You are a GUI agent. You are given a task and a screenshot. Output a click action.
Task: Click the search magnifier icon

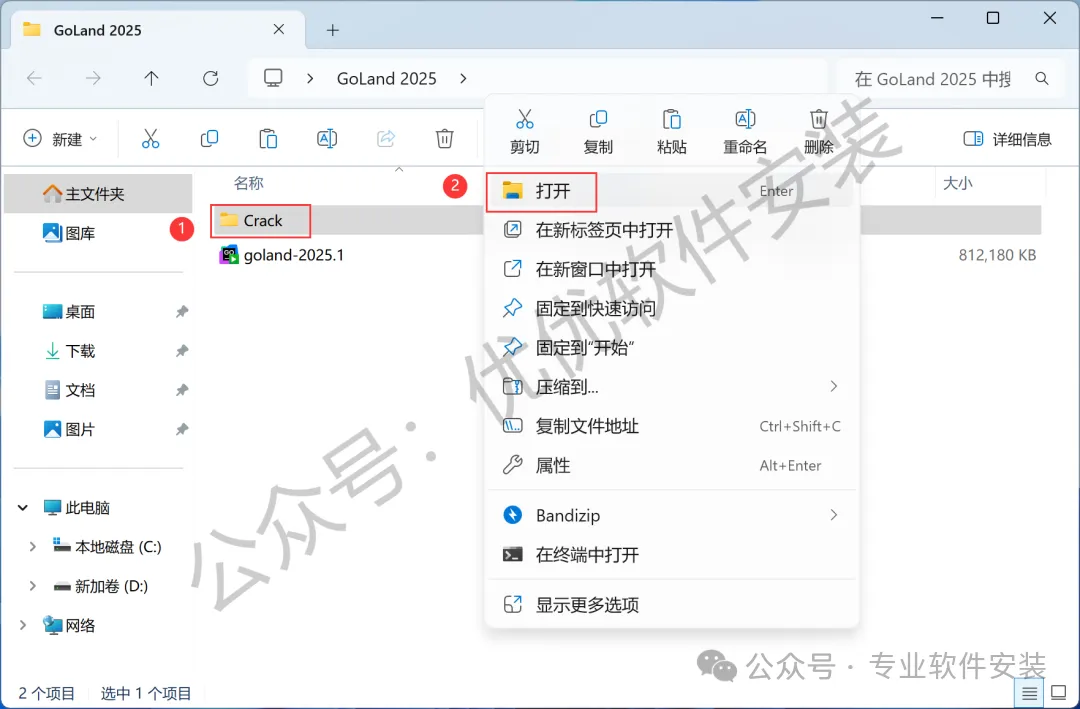(x=1042, y=79)
